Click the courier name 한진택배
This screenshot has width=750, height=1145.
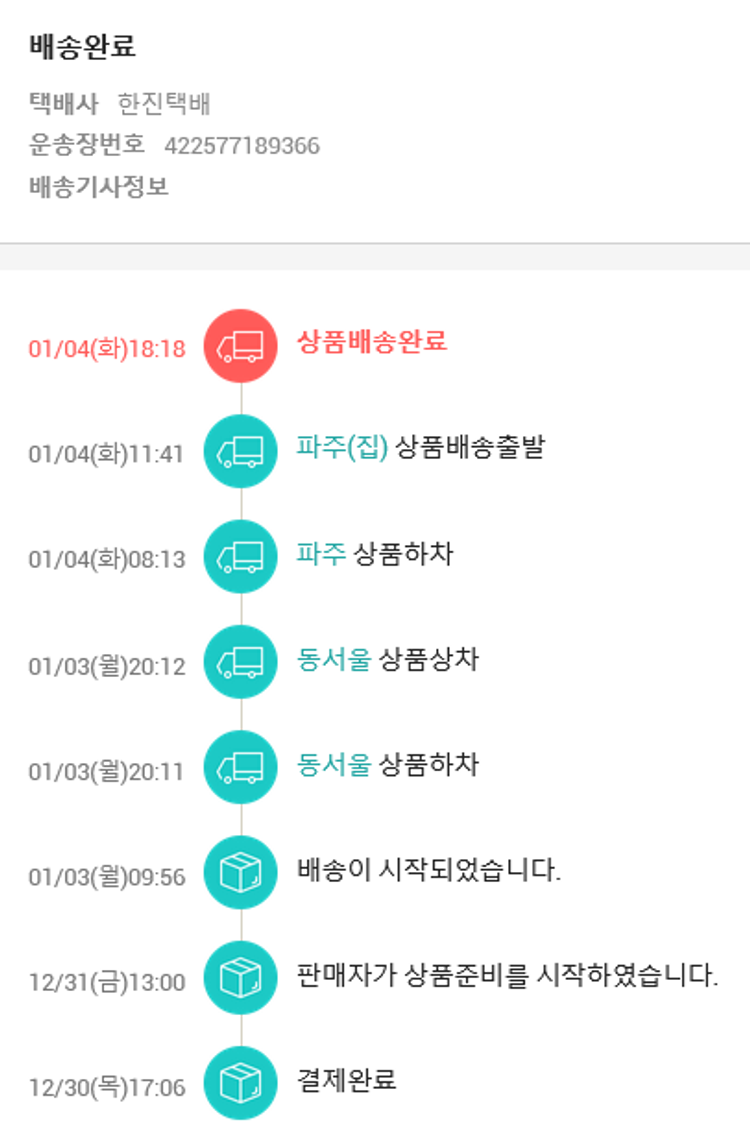pos(164,104)
